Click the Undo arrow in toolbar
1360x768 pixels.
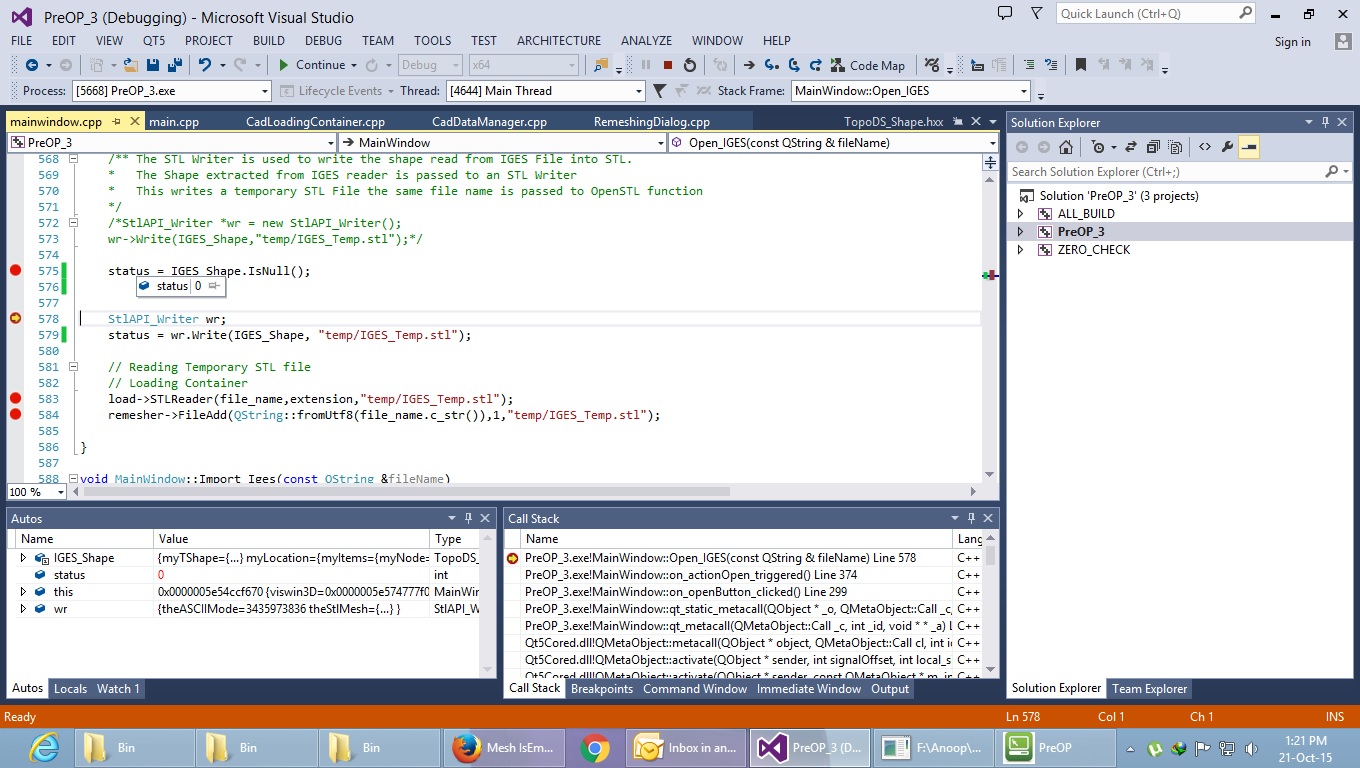click(205, 65)
